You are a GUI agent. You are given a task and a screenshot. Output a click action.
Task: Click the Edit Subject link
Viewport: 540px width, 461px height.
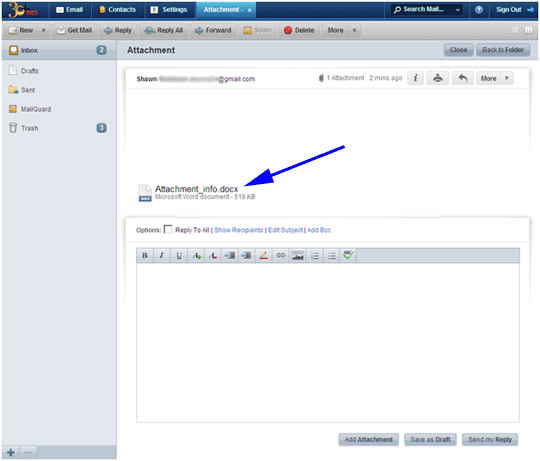pyautogui.click(x=285, y=230)
